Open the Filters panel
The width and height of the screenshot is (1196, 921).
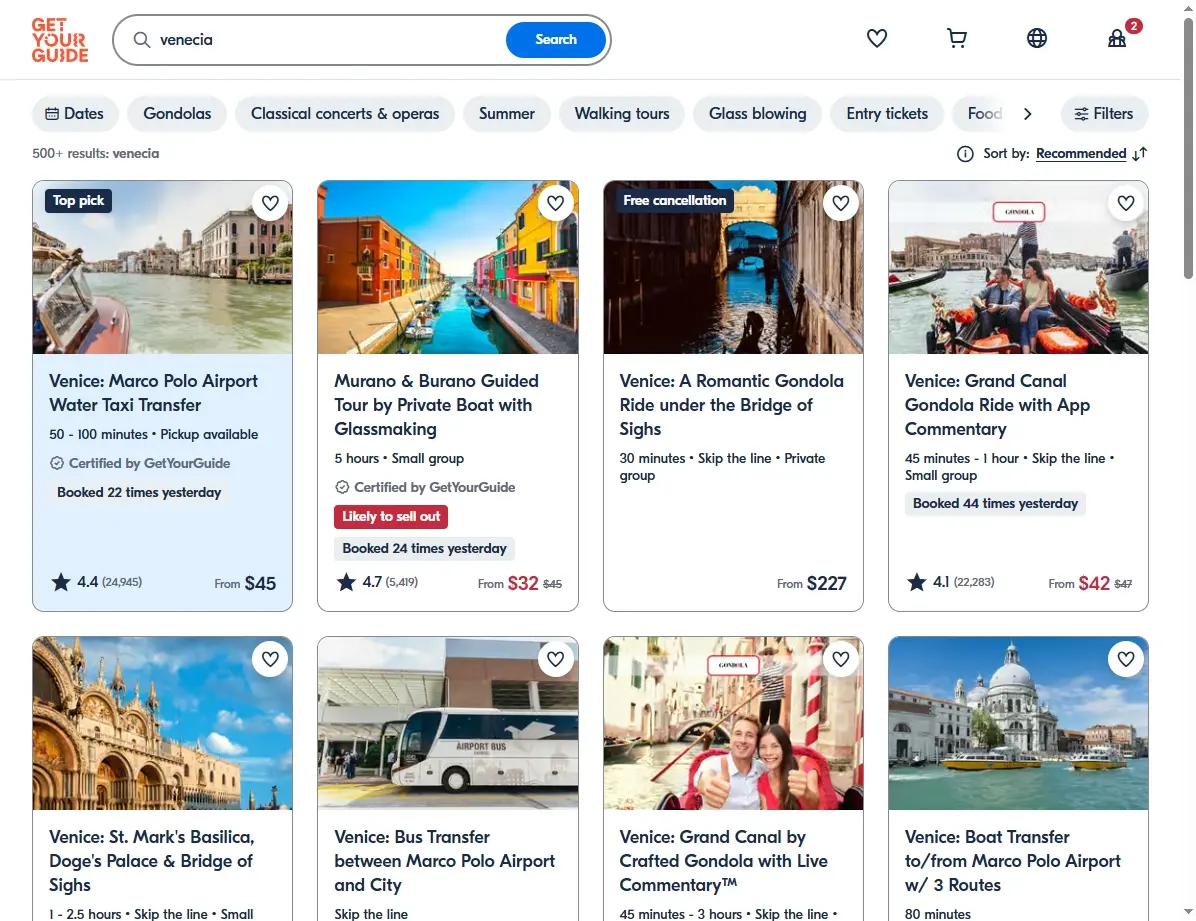pos(1104,114)
